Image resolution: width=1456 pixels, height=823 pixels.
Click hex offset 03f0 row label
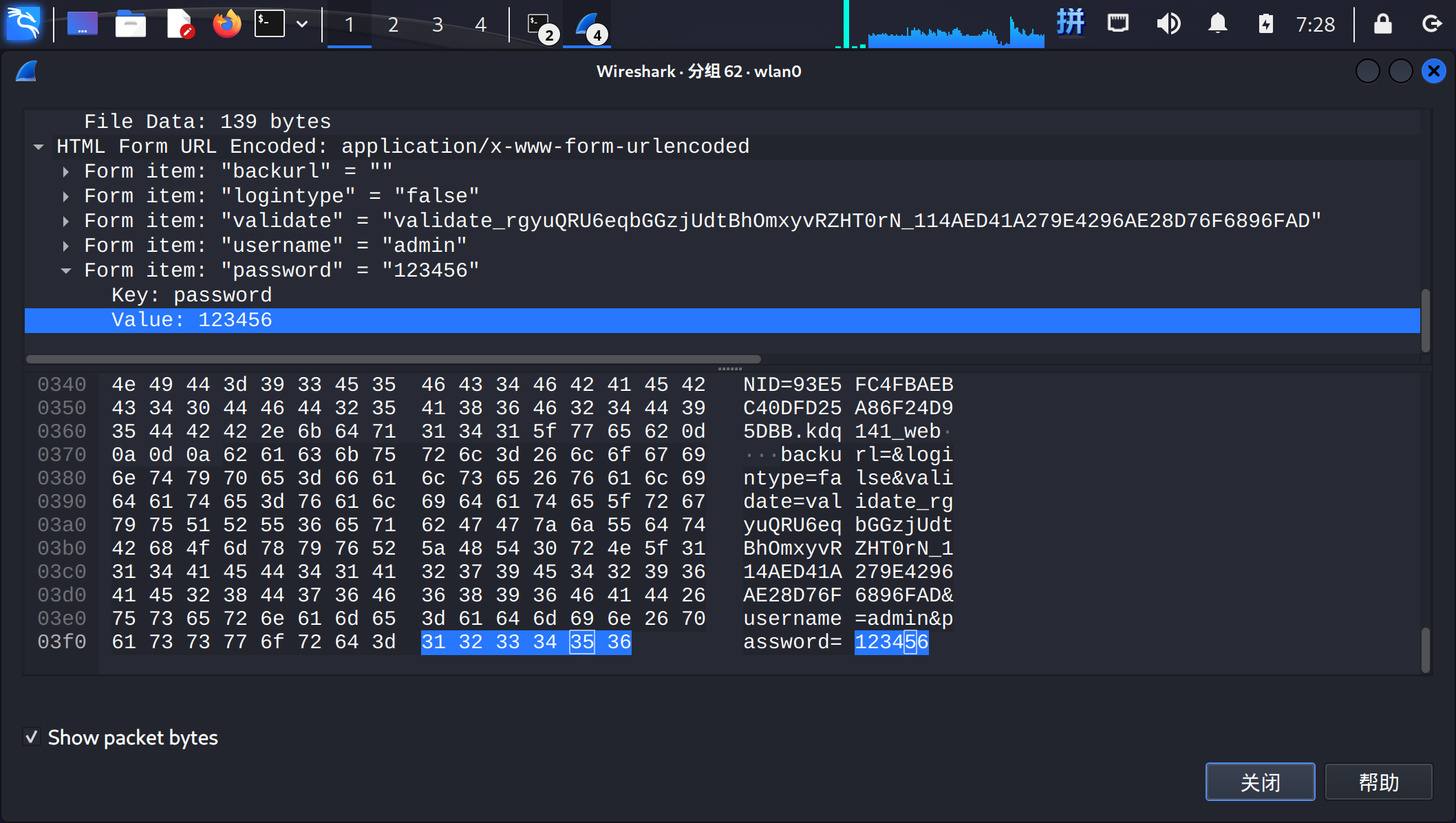(62, 642)
